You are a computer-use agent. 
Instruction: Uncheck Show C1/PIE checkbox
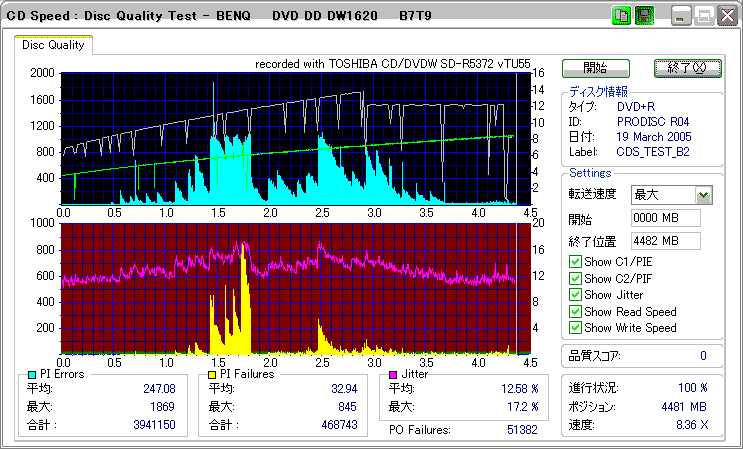click(x=575, y=263)
